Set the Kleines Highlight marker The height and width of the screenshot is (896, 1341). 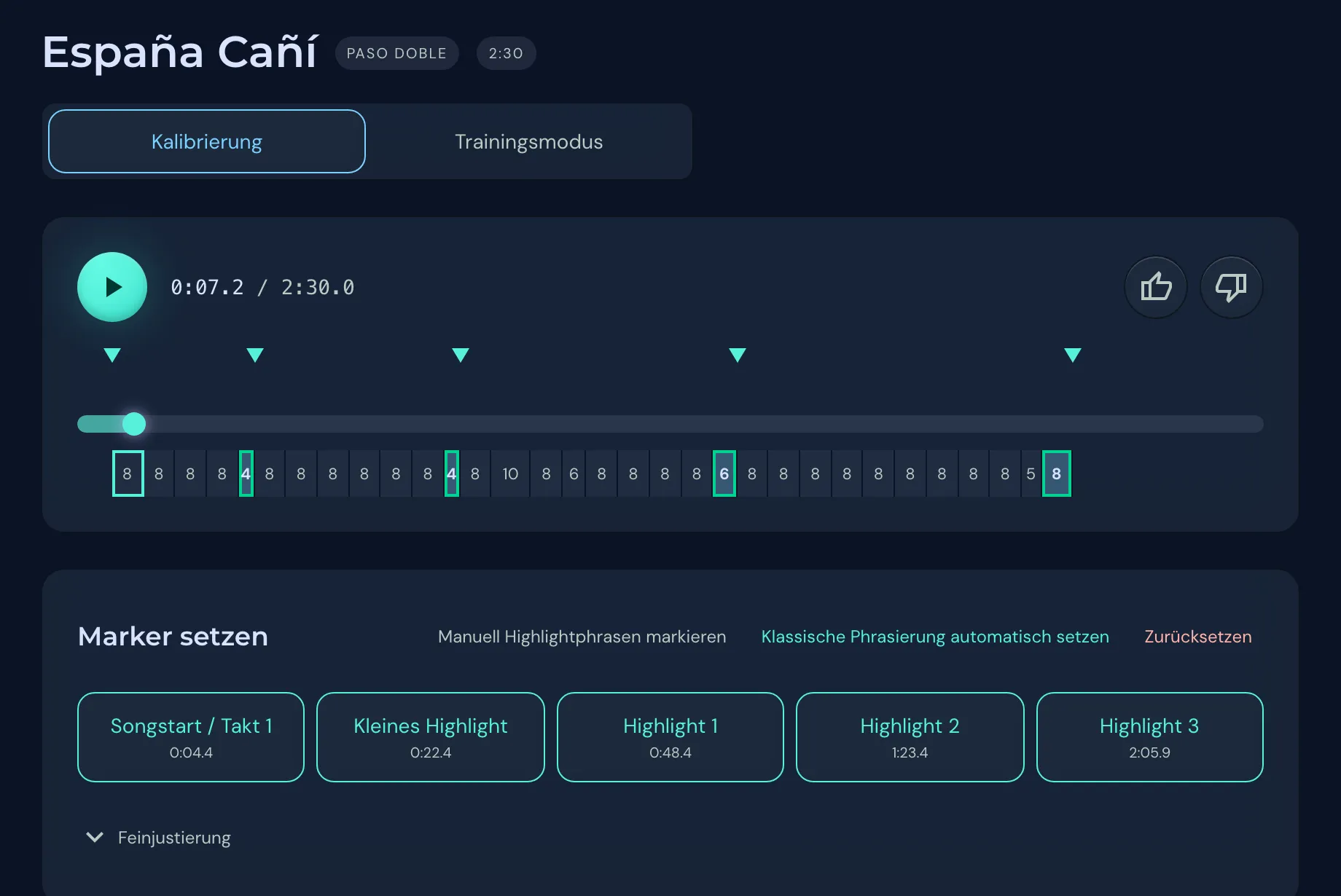(x=431, y=737)
